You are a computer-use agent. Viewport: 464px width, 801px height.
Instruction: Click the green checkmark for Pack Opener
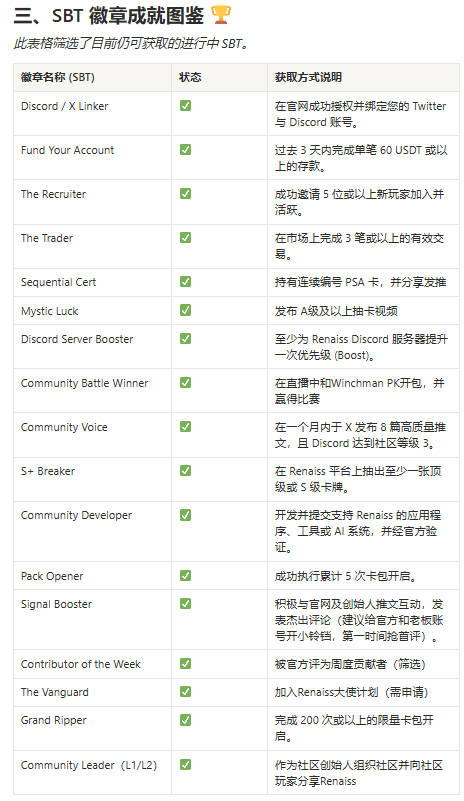click(185, 576)
